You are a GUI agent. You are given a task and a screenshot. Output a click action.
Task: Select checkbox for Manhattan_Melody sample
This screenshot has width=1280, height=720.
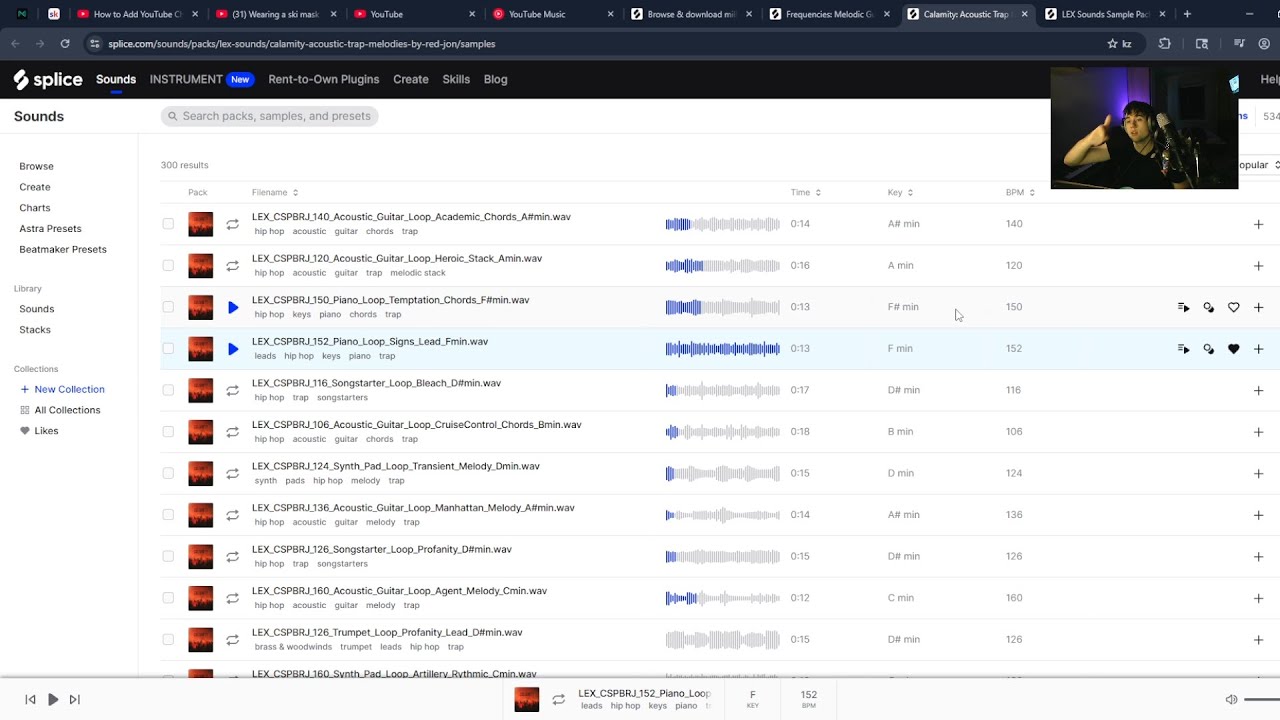coord(168,515)
